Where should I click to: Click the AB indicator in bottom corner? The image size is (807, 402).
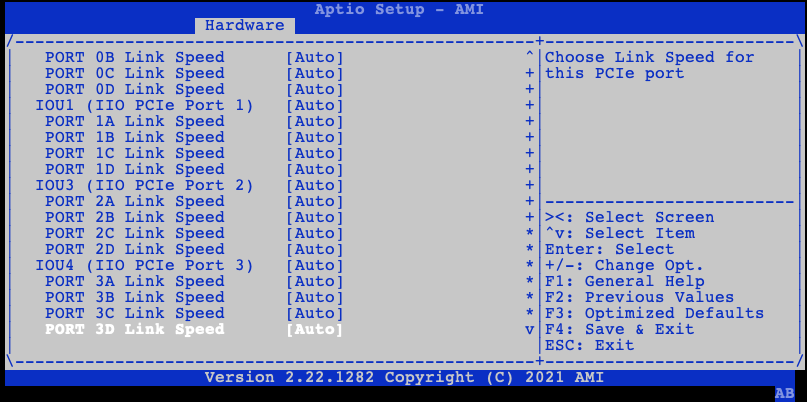pyautogui.click(x=784, y=394)
